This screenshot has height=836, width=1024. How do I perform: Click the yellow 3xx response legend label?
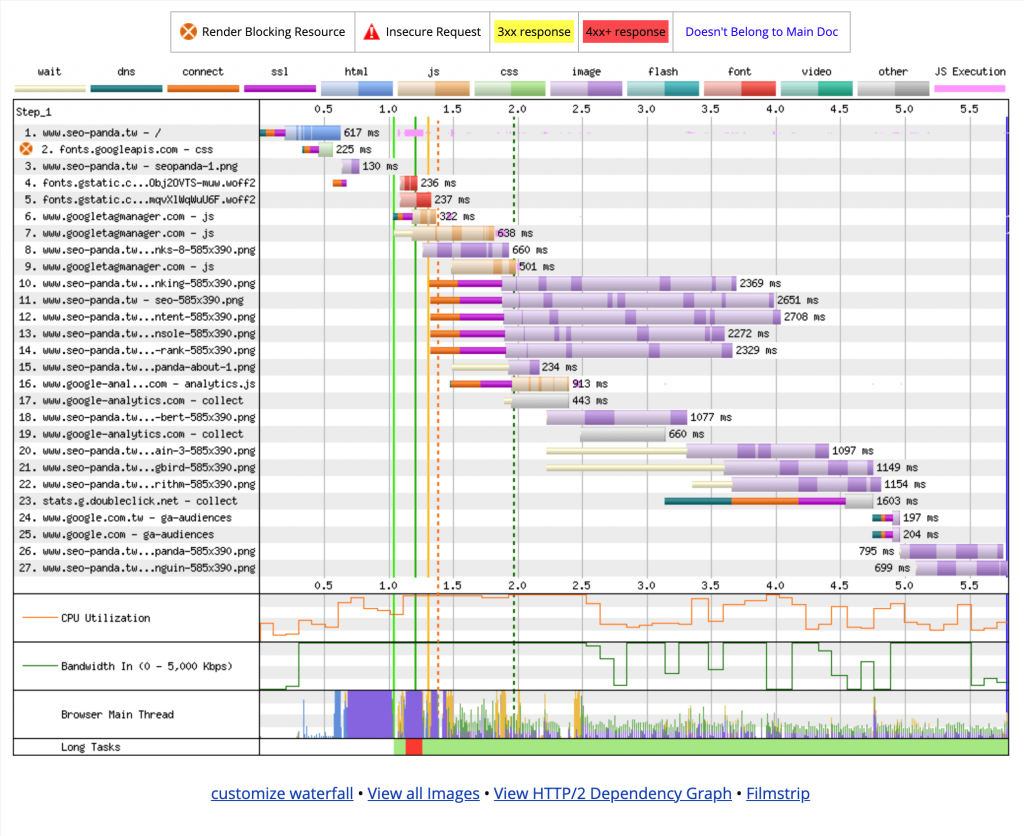click(534, 31)
